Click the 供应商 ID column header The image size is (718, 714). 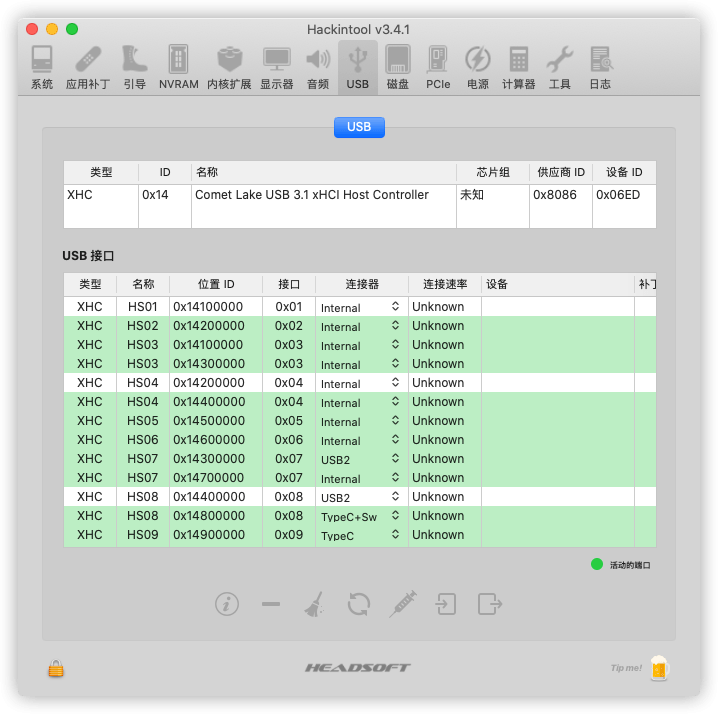tap(561, 172)
